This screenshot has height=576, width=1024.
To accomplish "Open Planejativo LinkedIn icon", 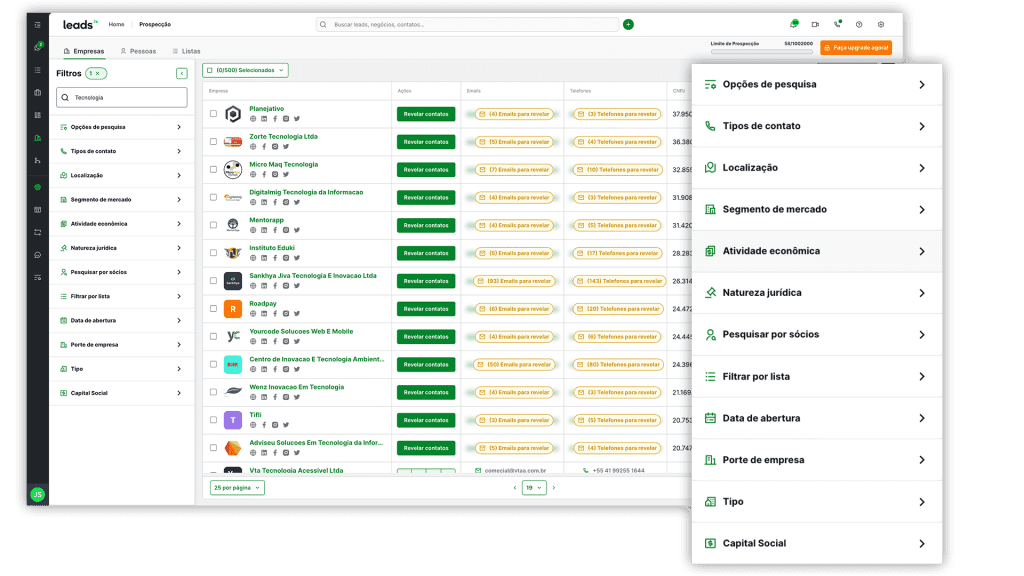I will coord(264,119).
